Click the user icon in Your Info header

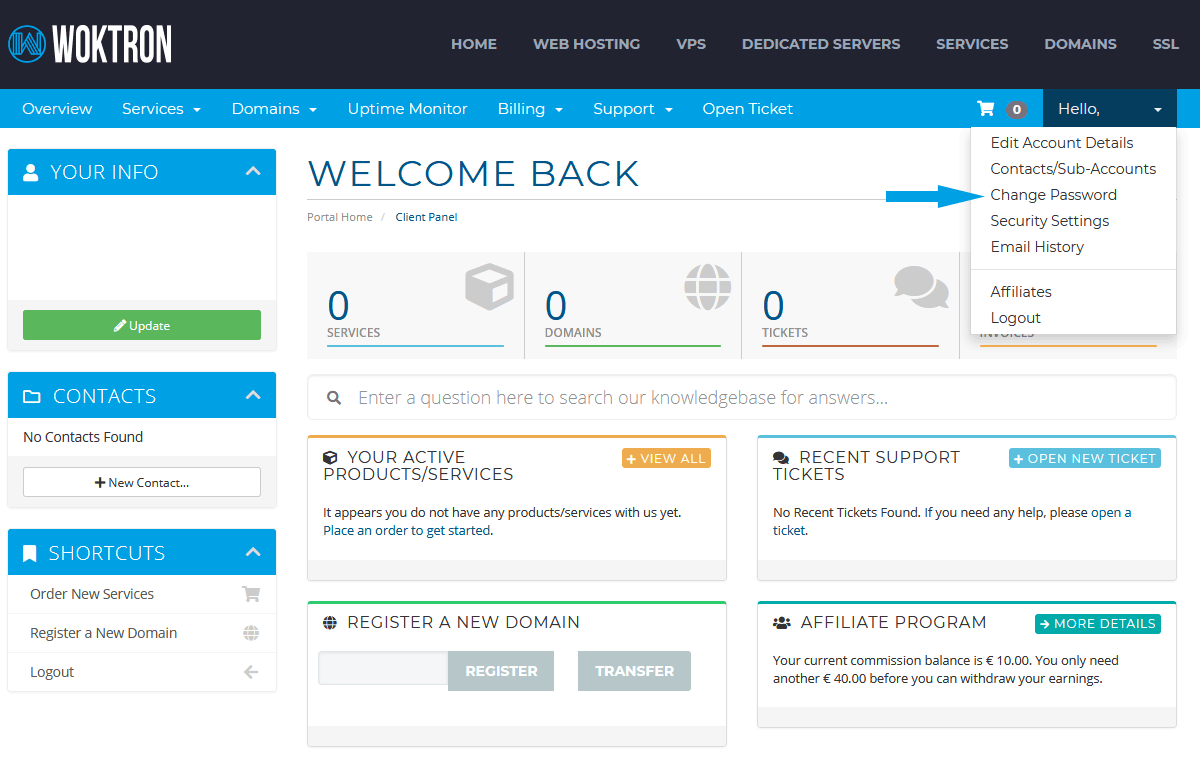pos(30,172)
